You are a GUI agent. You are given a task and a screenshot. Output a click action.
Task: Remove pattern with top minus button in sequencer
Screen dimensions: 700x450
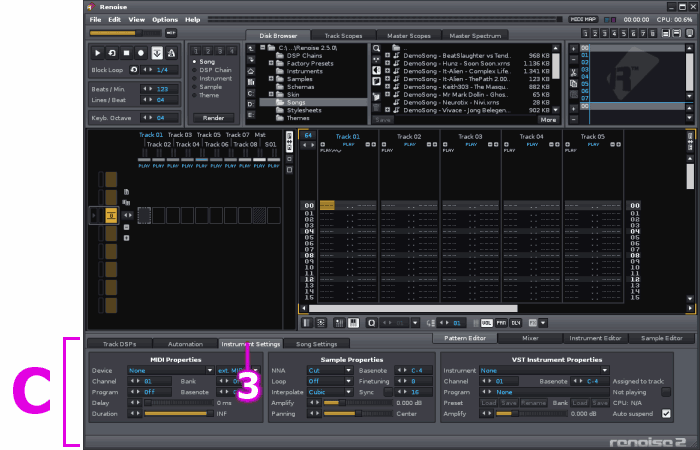pos(574,59)
